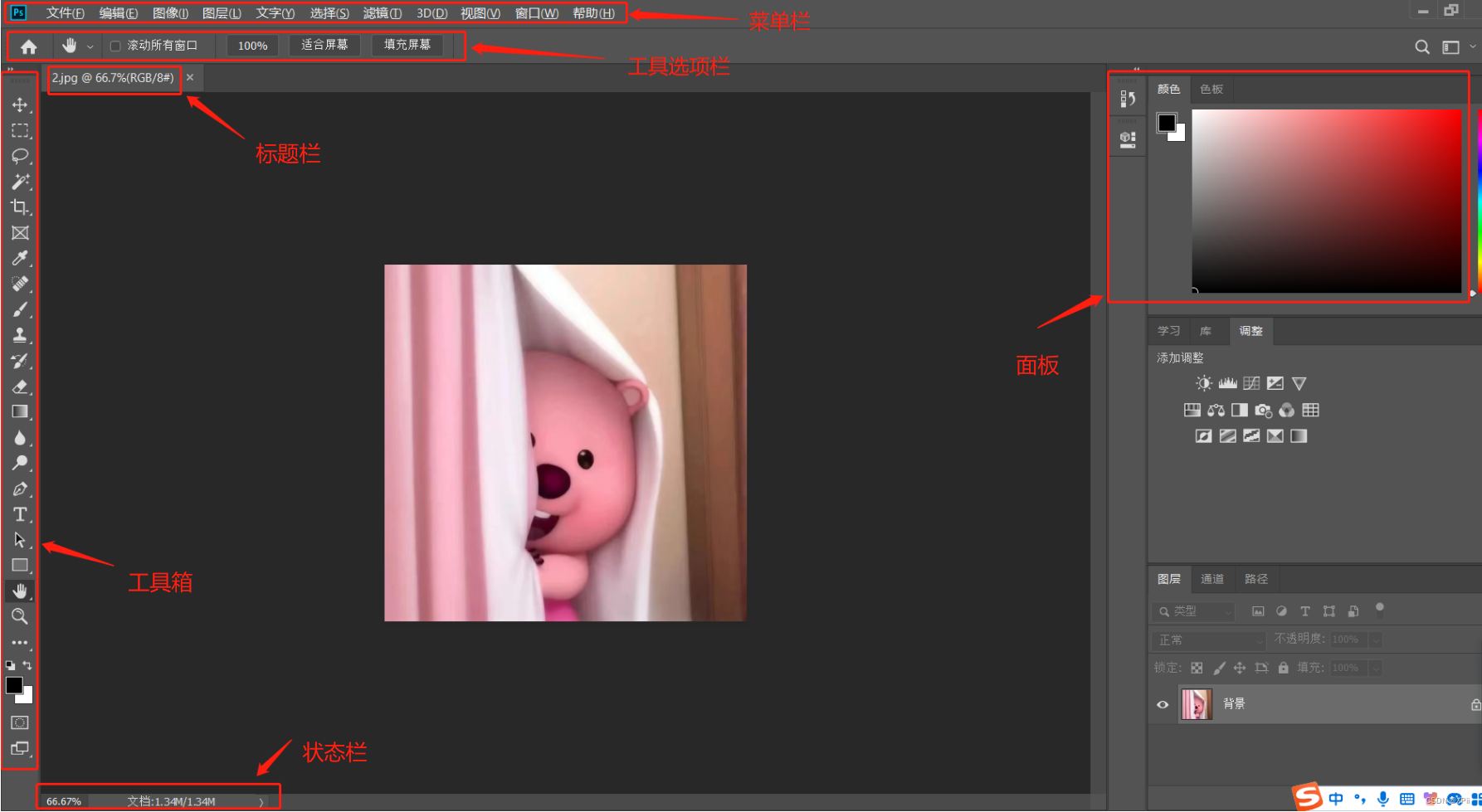
Task: Click the 适合屏幕 button
Action: (x=324, y=45)
